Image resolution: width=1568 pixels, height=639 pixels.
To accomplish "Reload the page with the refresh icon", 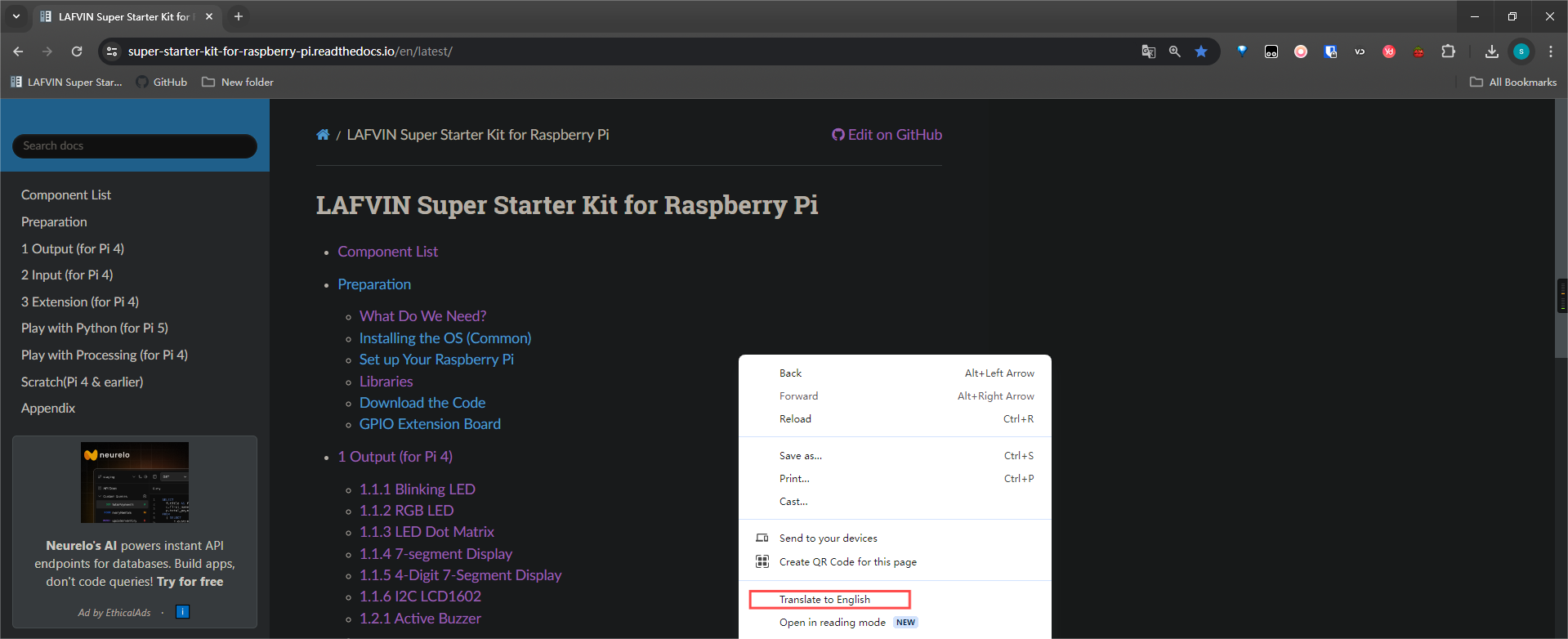I will [x=77, y=51].
